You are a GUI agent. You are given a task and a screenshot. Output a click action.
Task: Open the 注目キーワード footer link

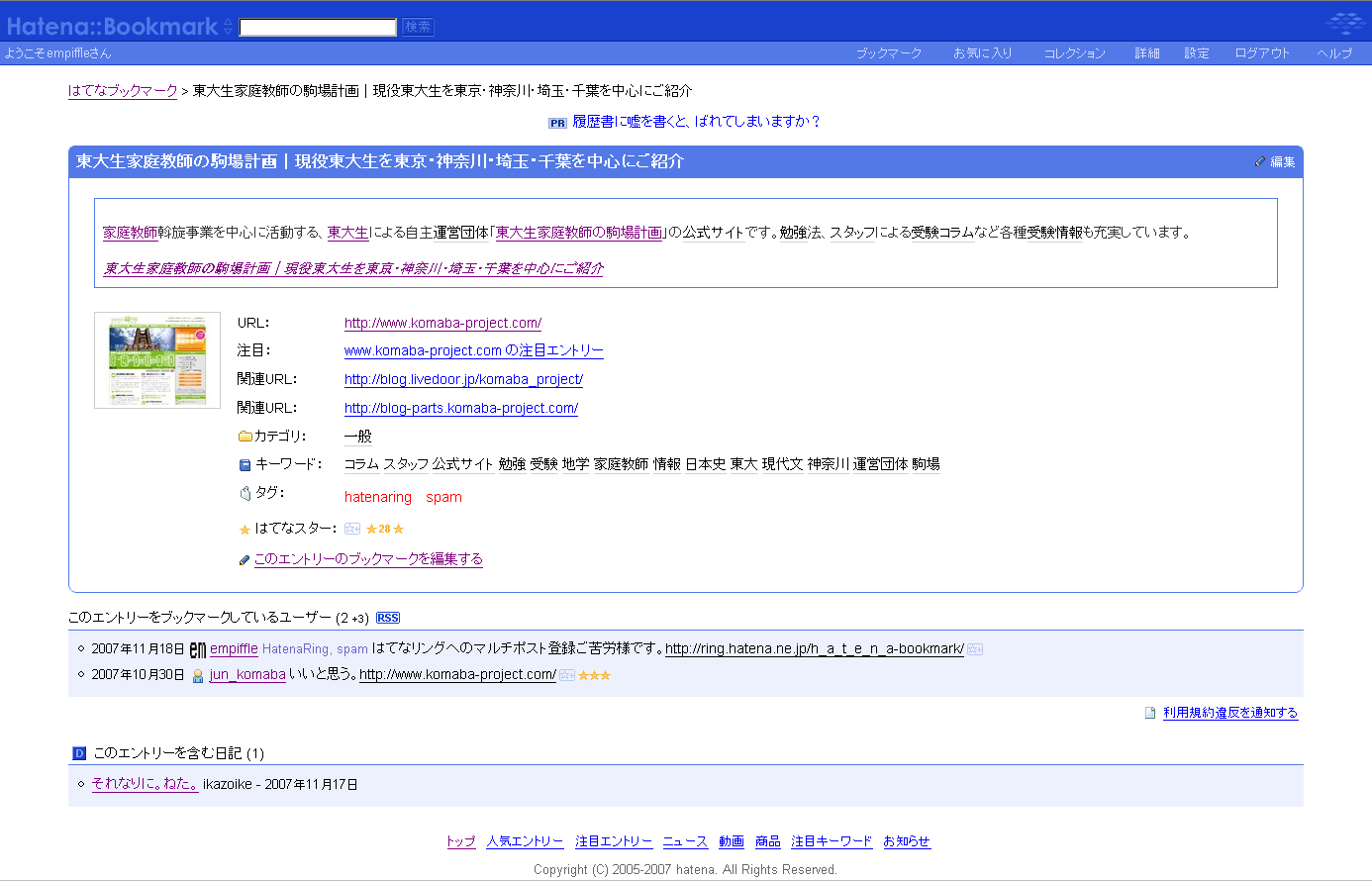pos(832,841)
